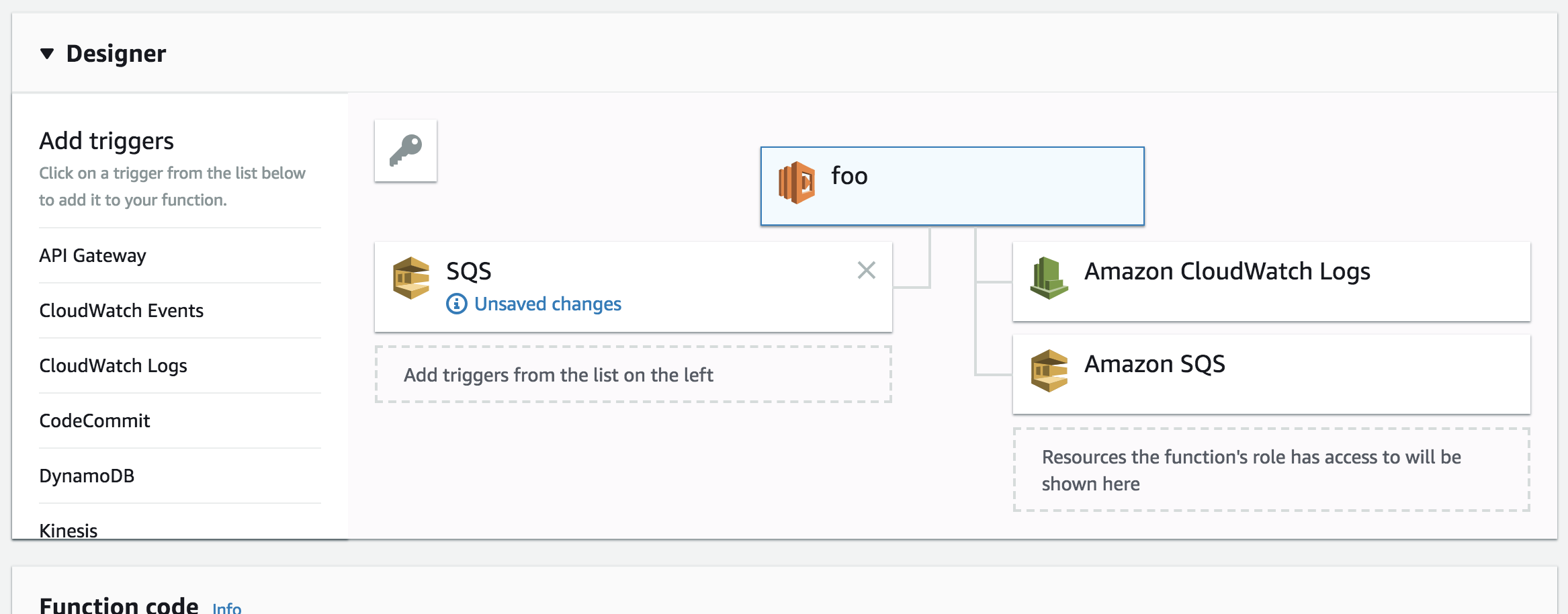Click the Add triggers heading
The image size is (1568, 614).
coord(106,141)
